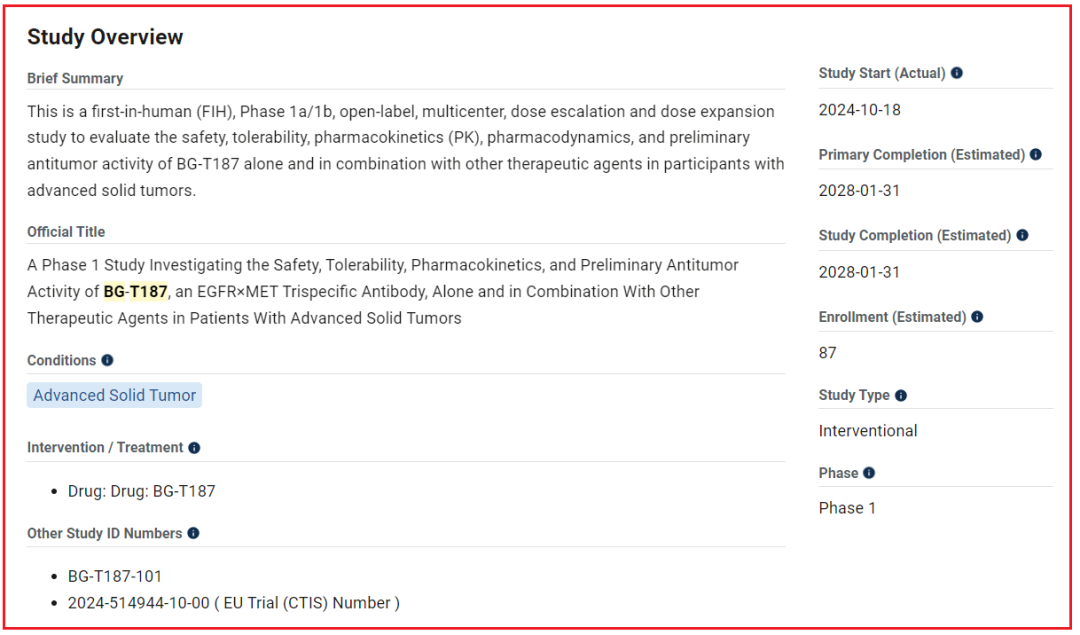
Task: Click the Interventional study type value
Action: point(868,431)
